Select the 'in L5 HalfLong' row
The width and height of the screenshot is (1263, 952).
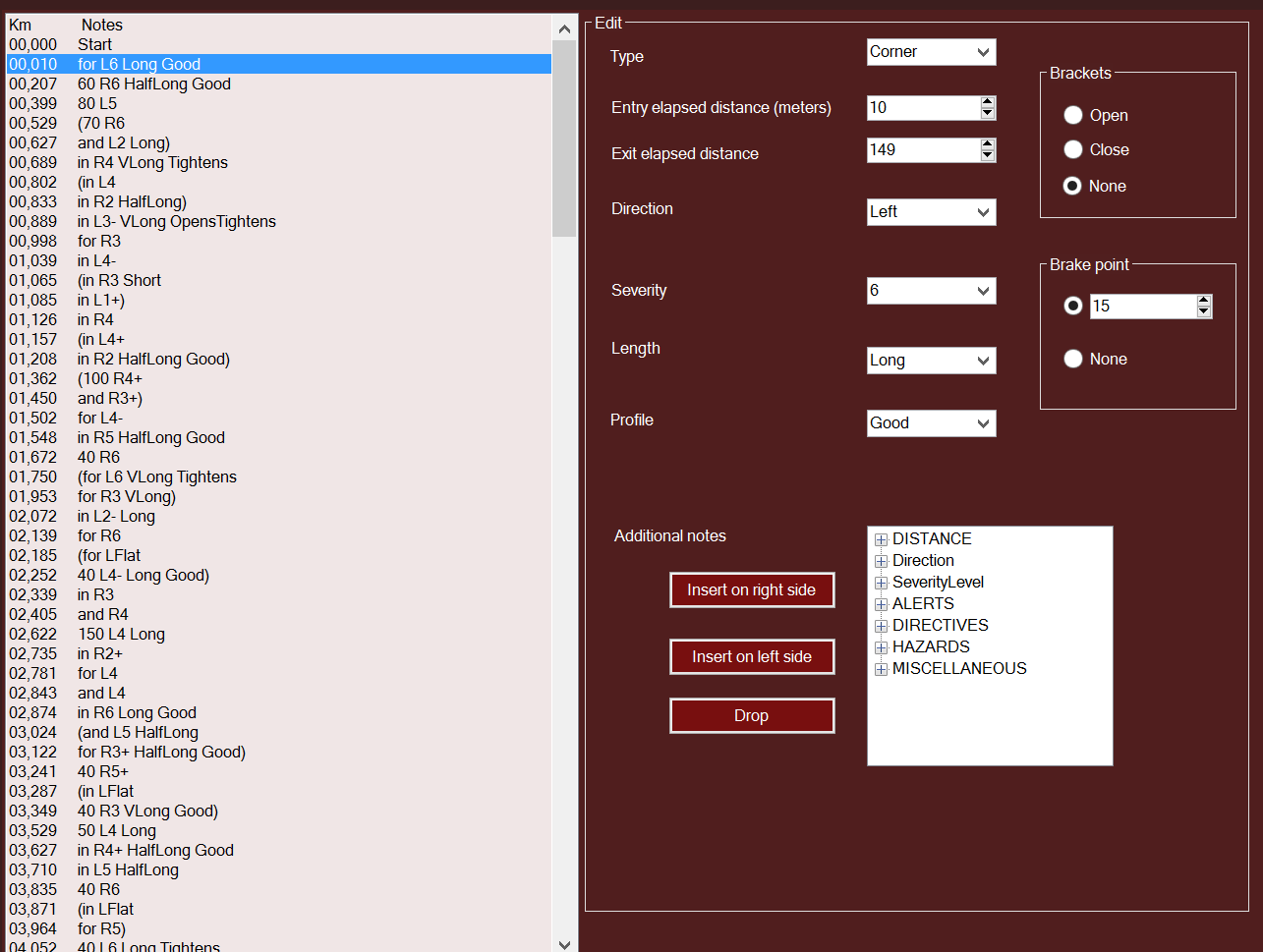279,869
